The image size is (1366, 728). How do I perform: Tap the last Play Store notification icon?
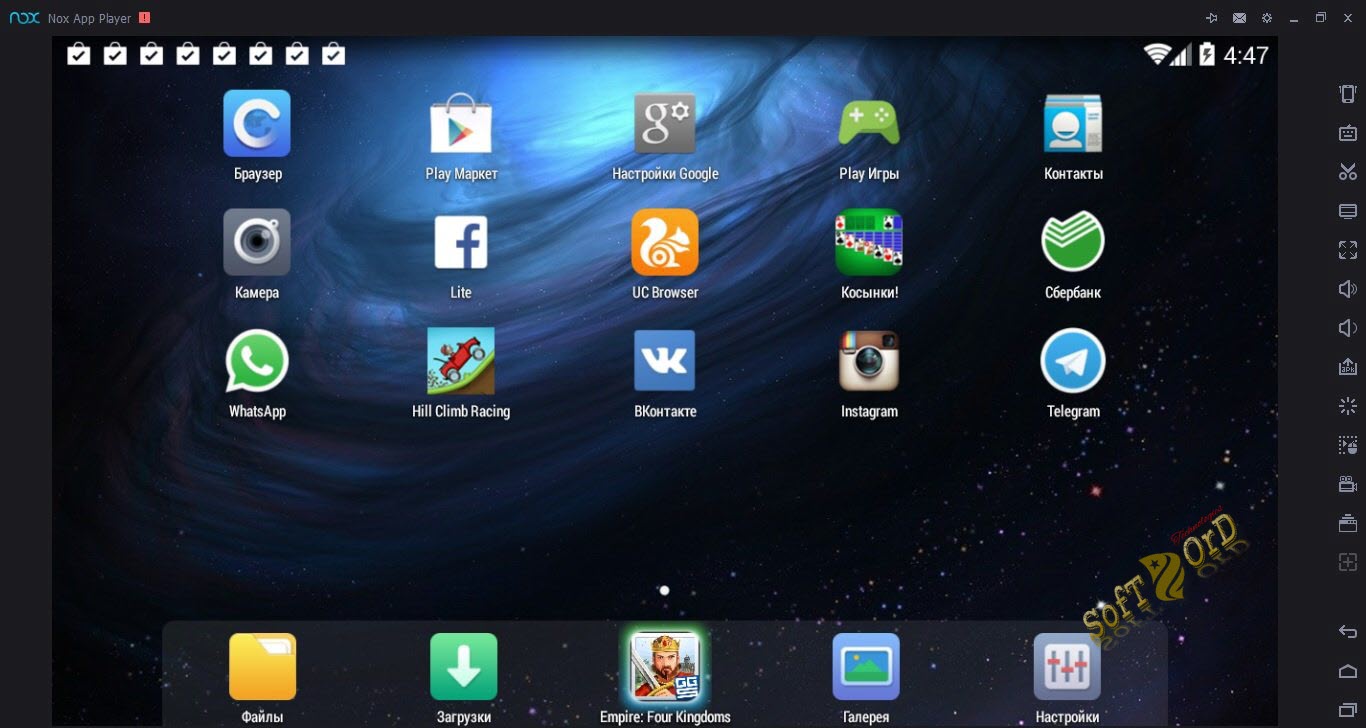coord(334,54)
